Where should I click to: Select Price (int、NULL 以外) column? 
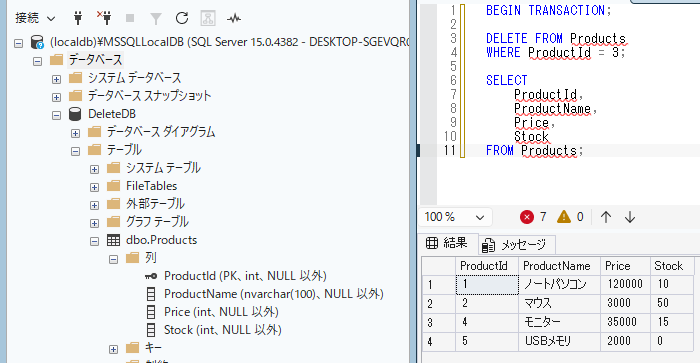click(221, 312)
